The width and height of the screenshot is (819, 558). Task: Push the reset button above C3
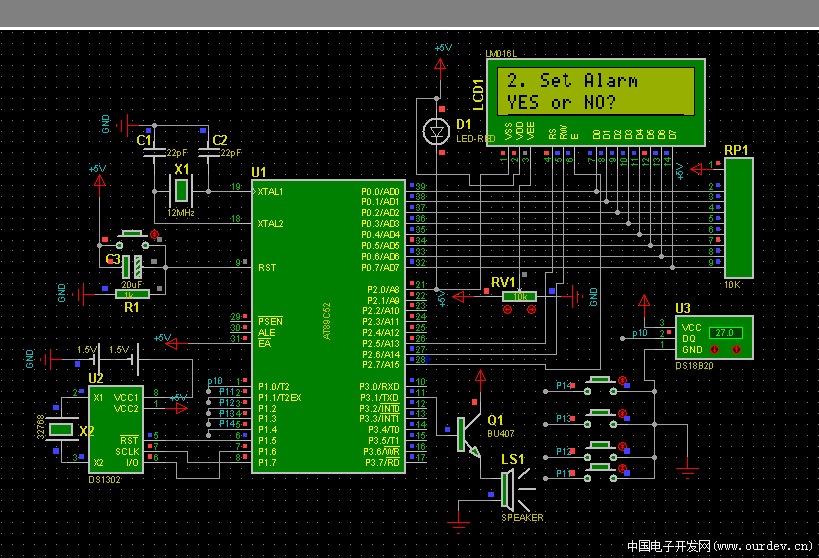(x=132, y=234)
